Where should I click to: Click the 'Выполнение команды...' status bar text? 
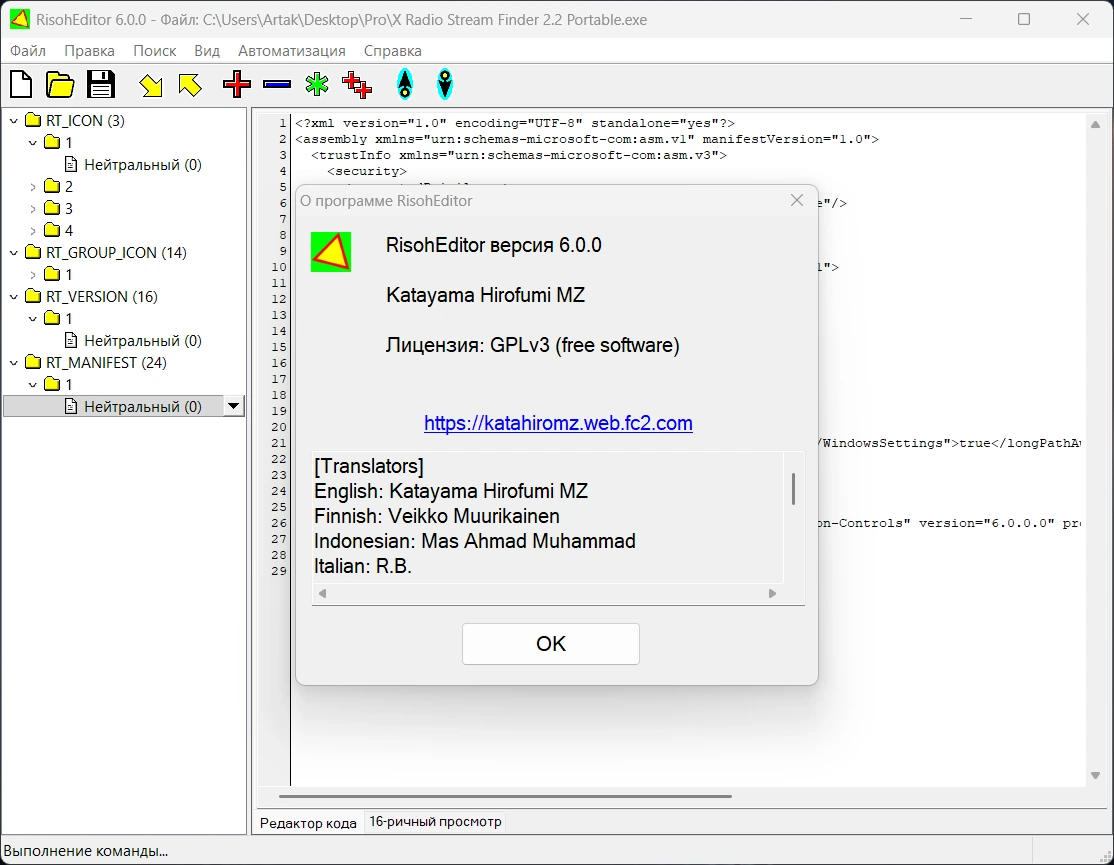tap(86, 851)
